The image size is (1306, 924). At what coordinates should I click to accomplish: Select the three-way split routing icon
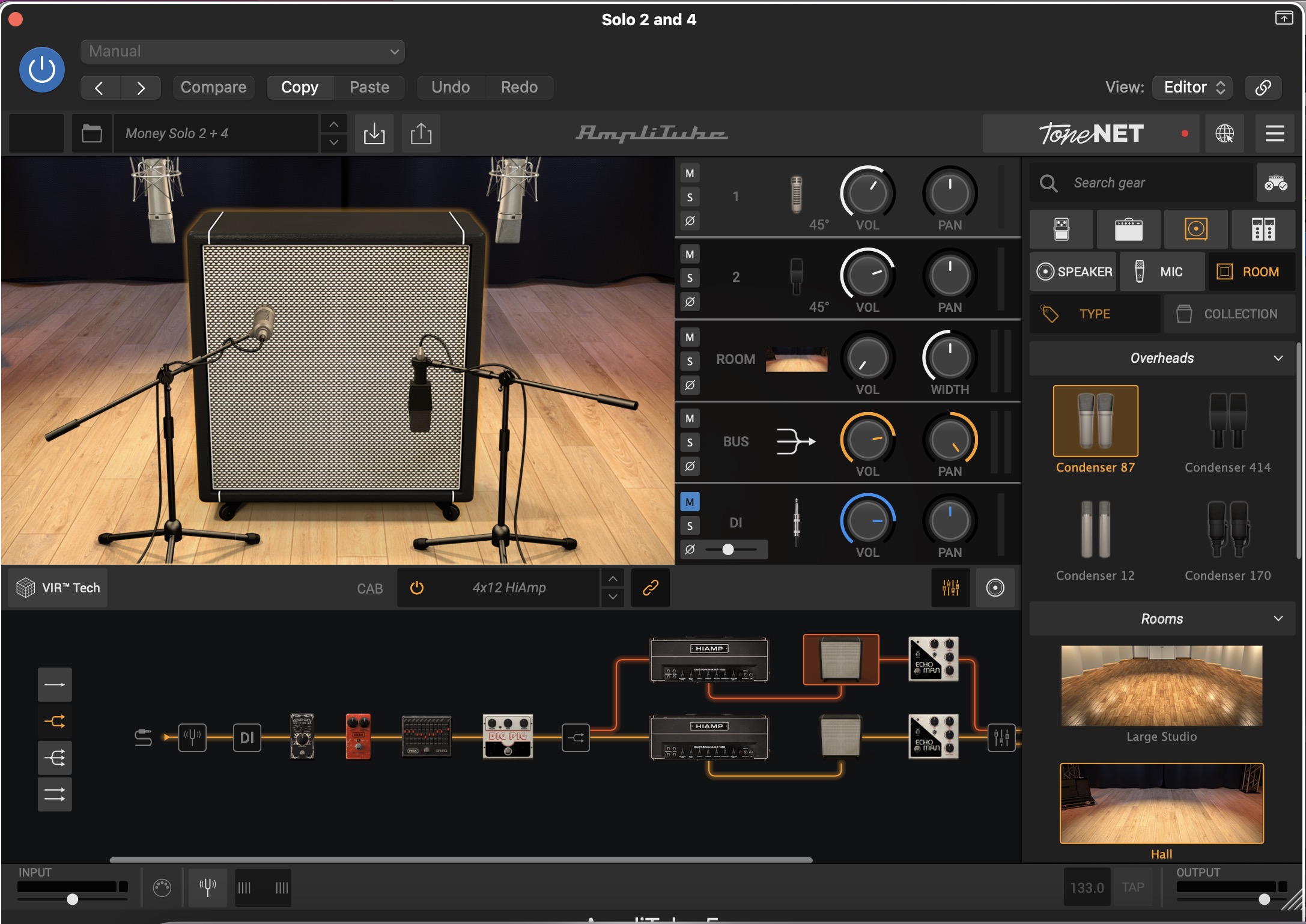(x=55, y=758)
